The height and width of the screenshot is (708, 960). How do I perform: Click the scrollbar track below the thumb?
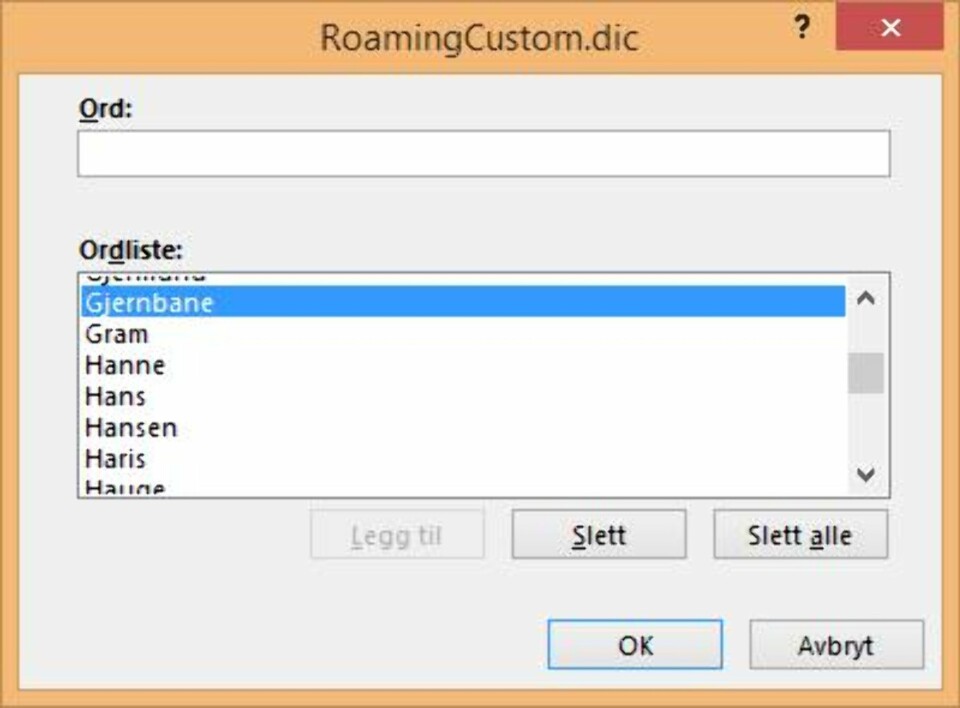pyautogui.click(x=866, y=428)
